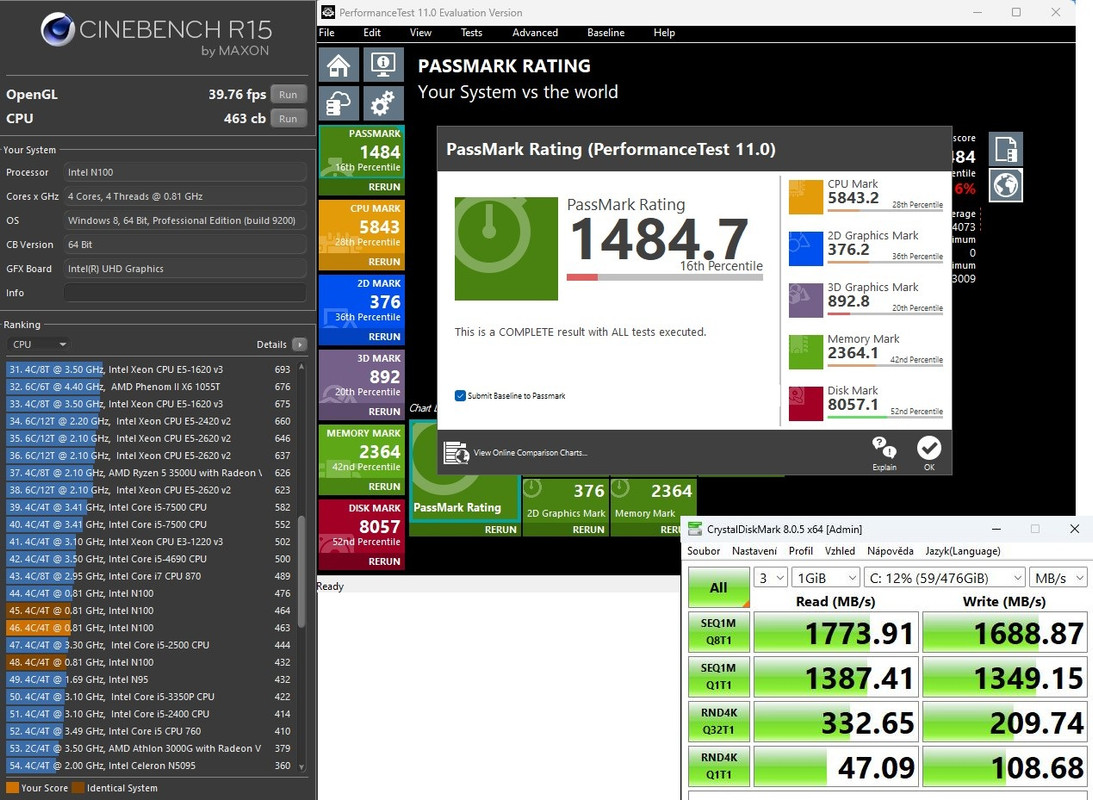Open CrystalDiskMark test count dropdown showing 3

770,578
